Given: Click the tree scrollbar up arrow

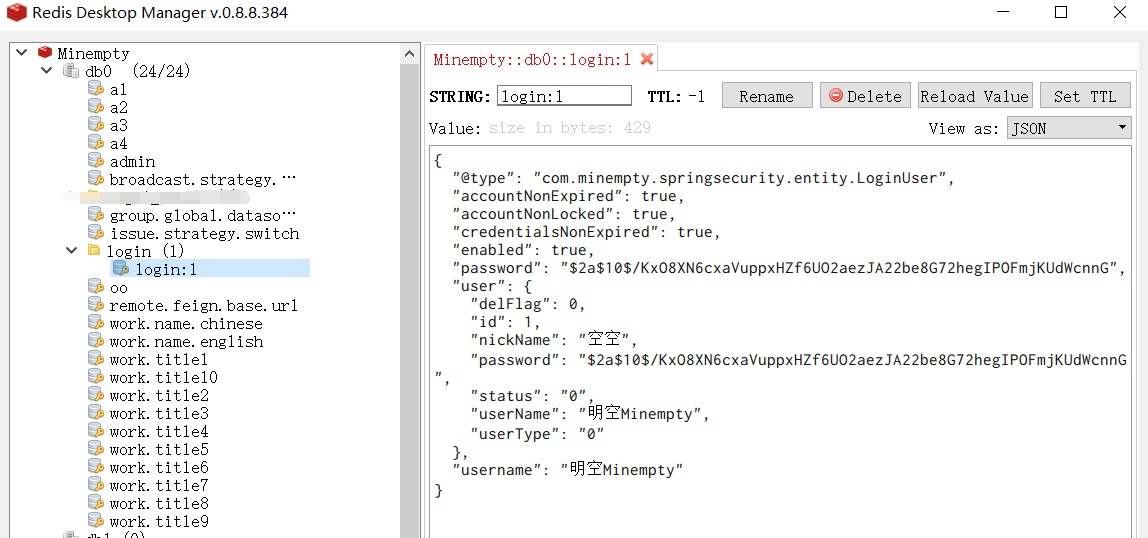Looking at the screenshot, I should coord(409,53).
